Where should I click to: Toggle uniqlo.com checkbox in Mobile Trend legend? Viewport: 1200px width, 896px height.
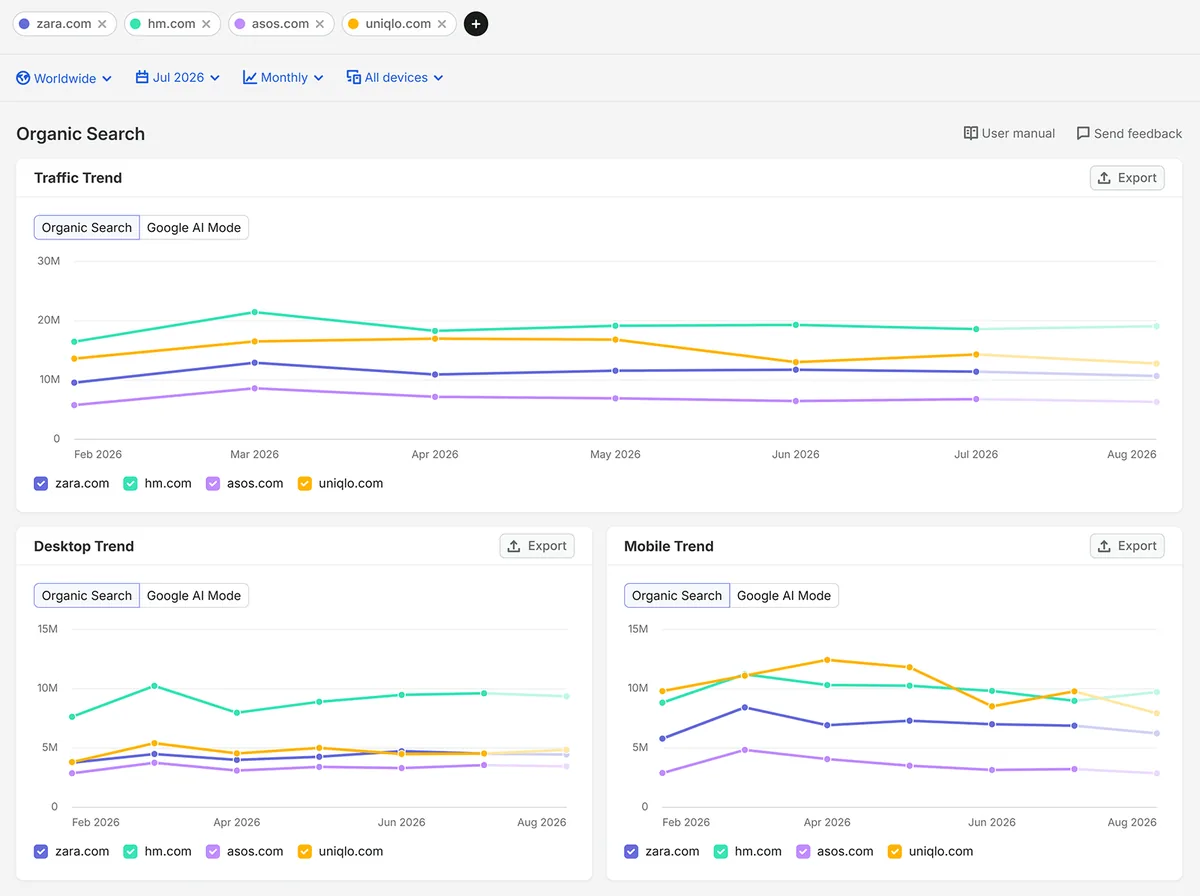(x=895, y=851)
